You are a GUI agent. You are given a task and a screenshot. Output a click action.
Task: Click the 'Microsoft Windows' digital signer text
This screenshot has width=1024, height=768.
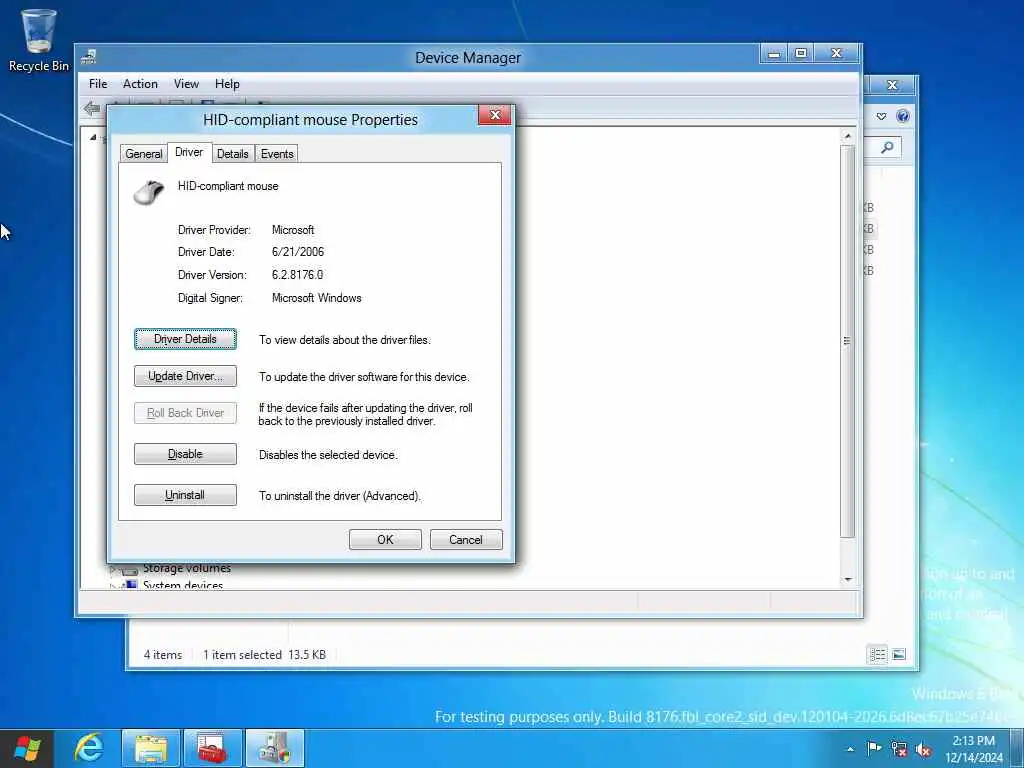pos(317,298)
